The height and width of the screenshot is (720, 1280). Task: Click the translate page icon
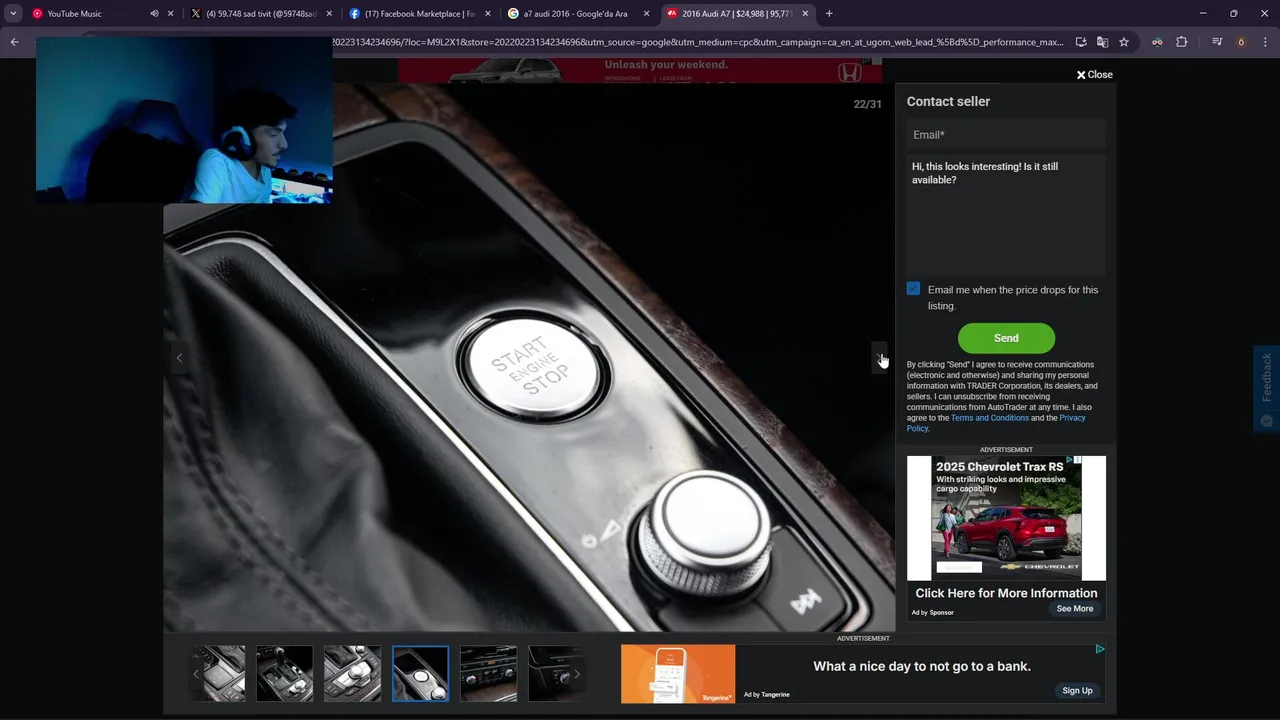[1102, 42]
